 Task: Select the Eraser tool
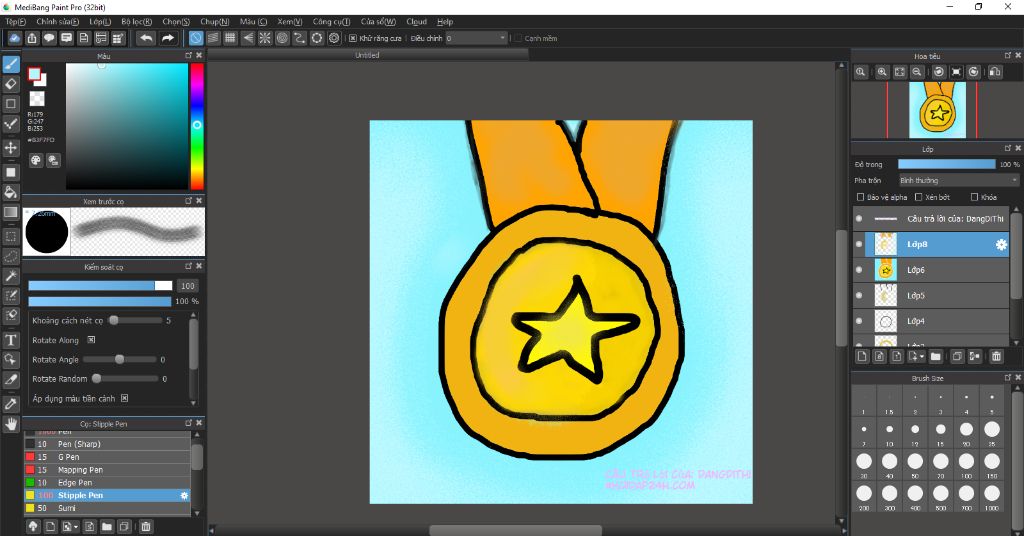11,84
